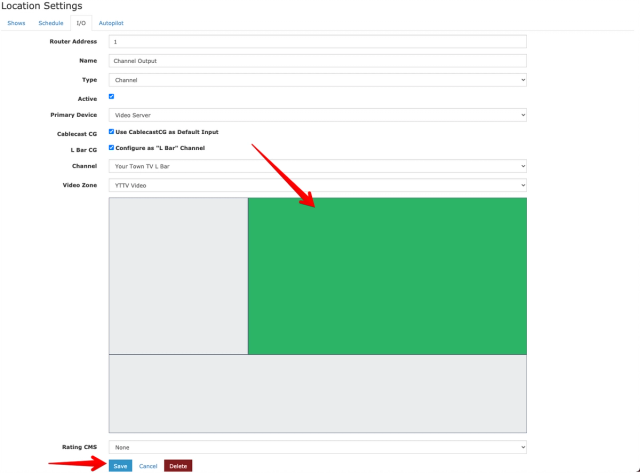Click the red Delete button

(178, 466)
